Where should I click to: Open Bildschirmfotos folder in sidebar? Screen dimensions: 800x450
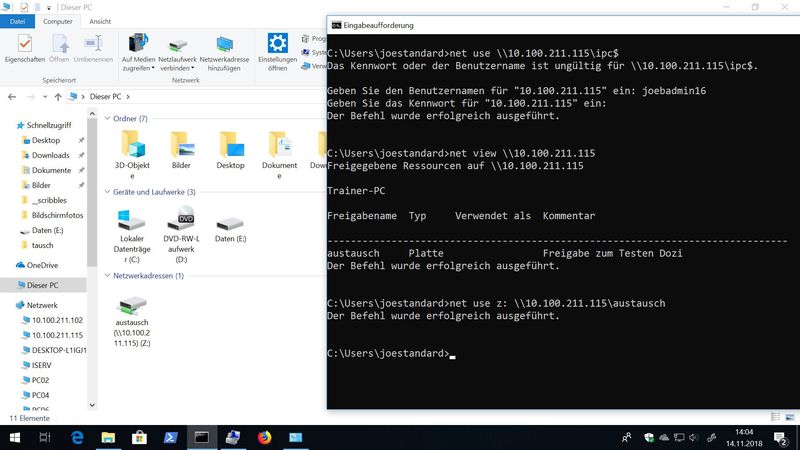[x=57, y=215]
